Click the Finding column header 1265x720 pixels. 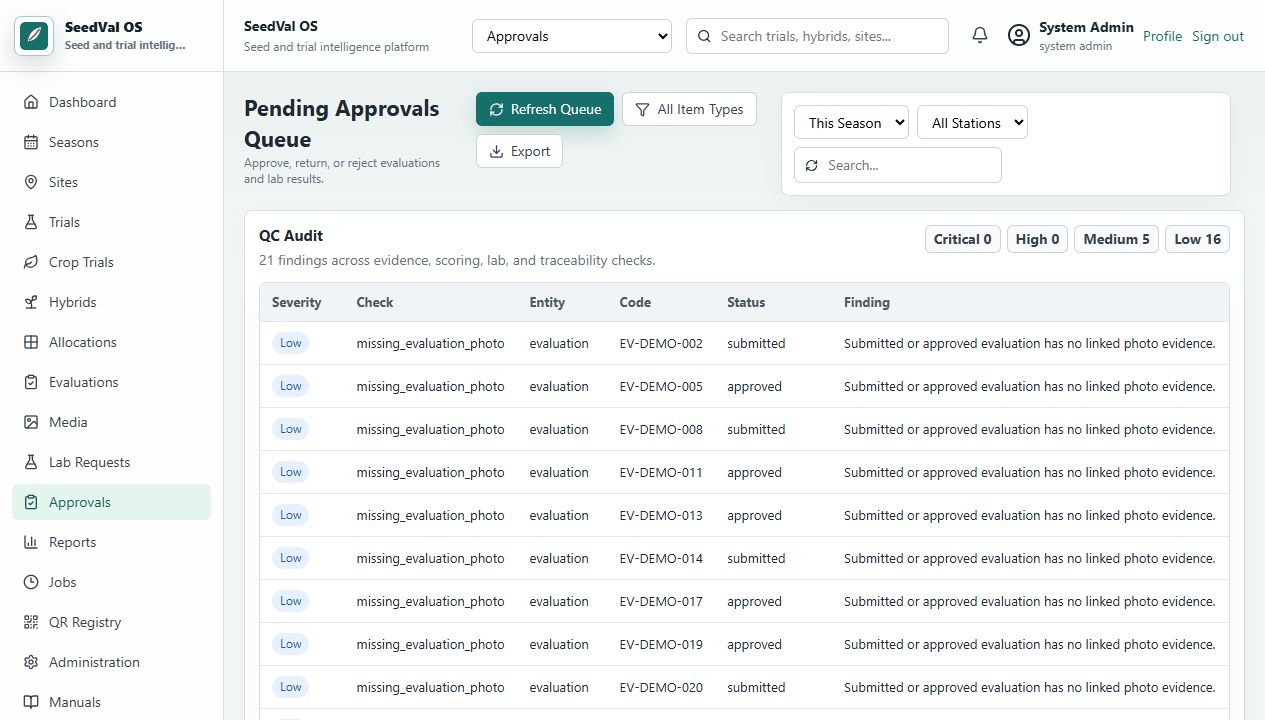[x=867, y=302]
